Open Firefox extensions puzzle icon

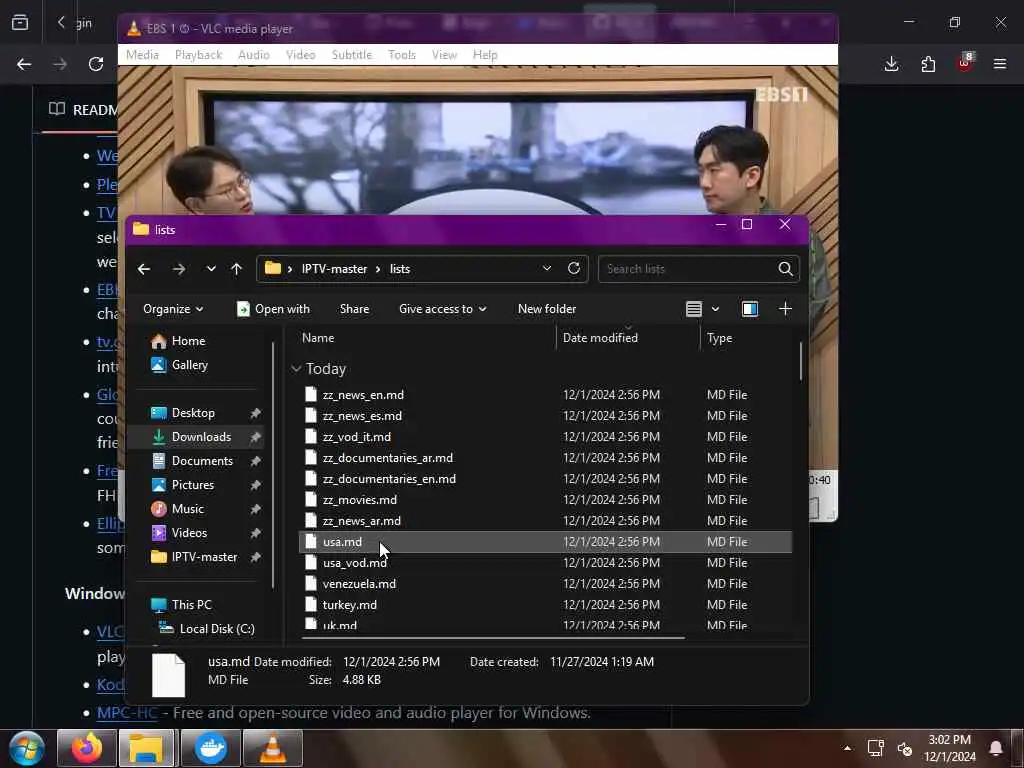(x=928, y=64)
